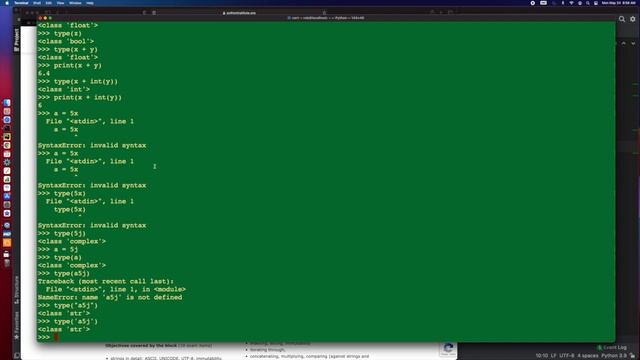Click the status bar cursor position 10:10
Image resolution: width=640 pixels, height=360 pixels.
pyautogui.click(x=542, y=356)
